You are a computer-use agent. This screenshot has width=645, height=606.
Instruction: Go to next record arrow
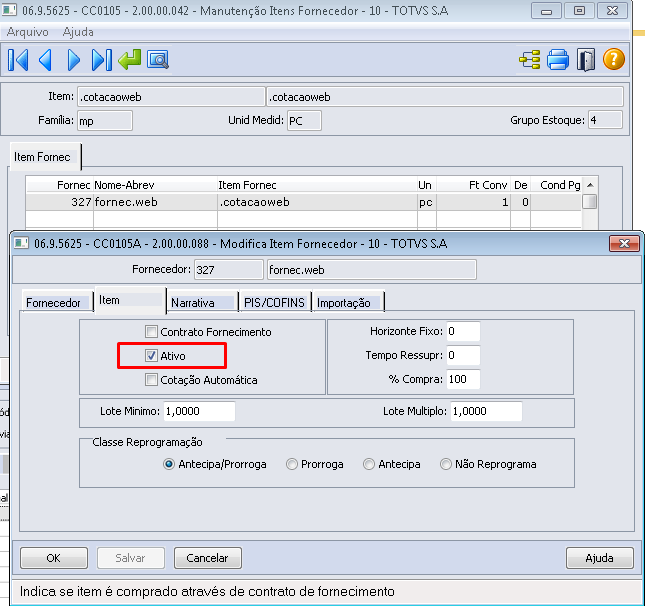pos(73,60)
